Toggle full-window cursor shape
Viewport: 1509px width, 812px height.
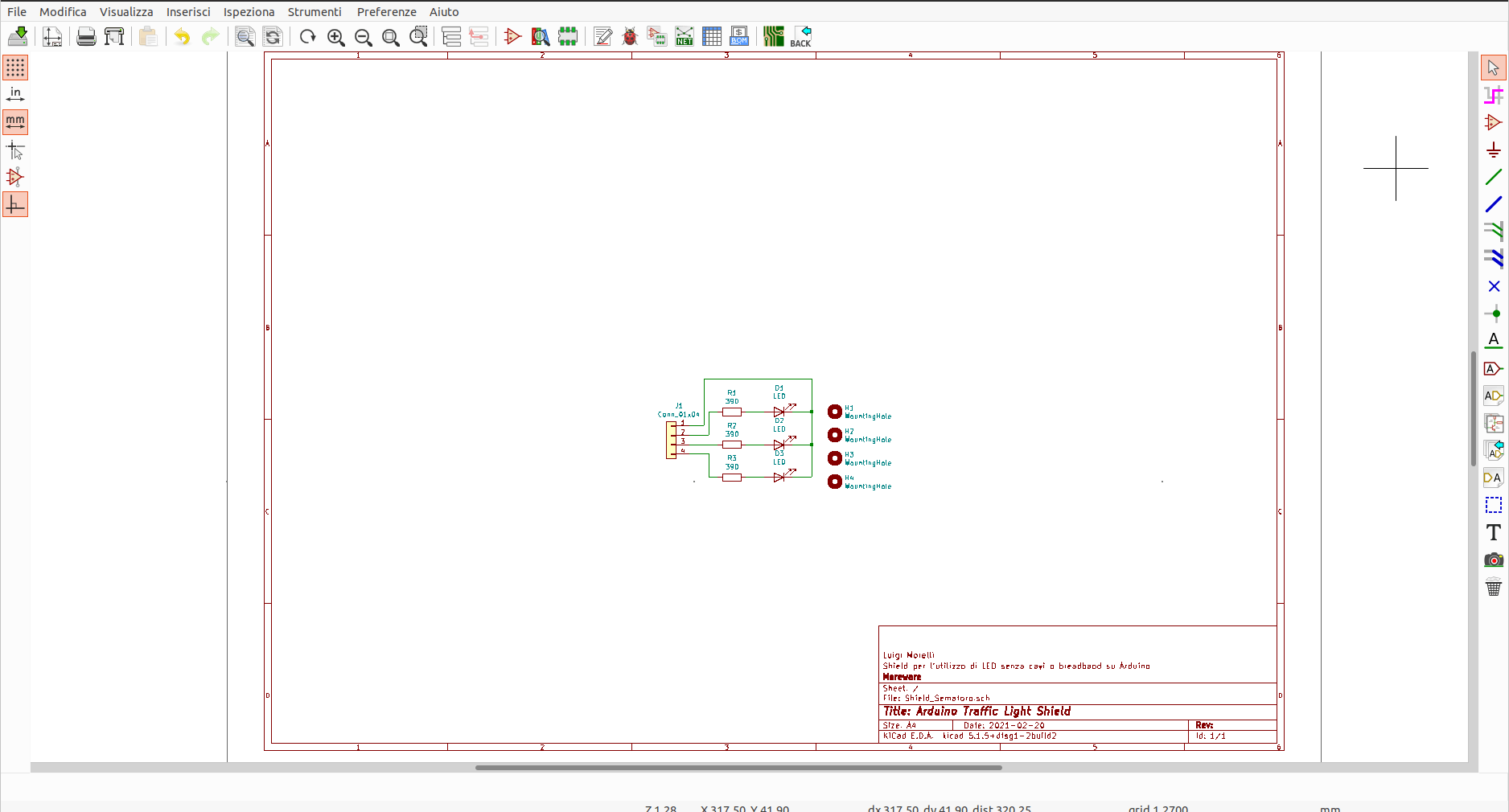click(15, 150)
